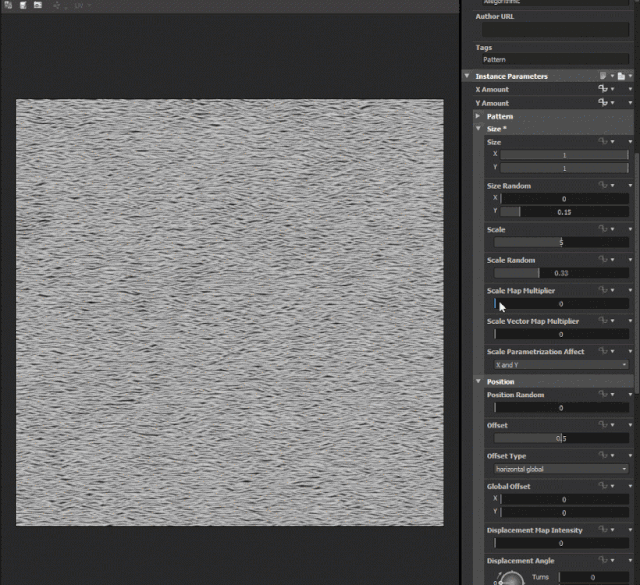The width and height of the screenshot is (640, 585).
Task: Click the Size Random X slider
Action: coord(564,199)
